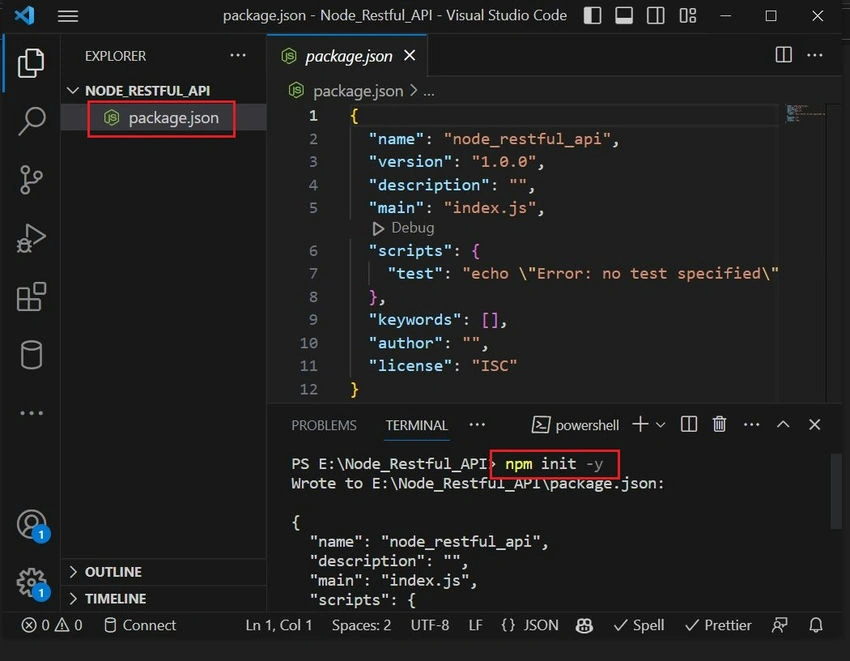Viewport: 850px width, 661px height.
Task: Open Copilot status icon
Action: point(584,626)
